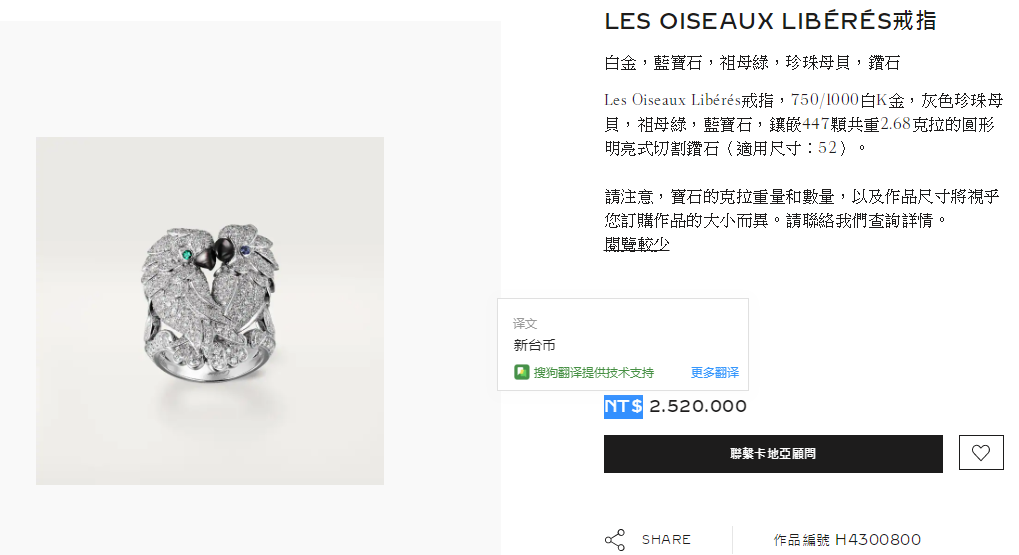Click 搜狗翻译提供技术支持 link

[x=593, y=372]
